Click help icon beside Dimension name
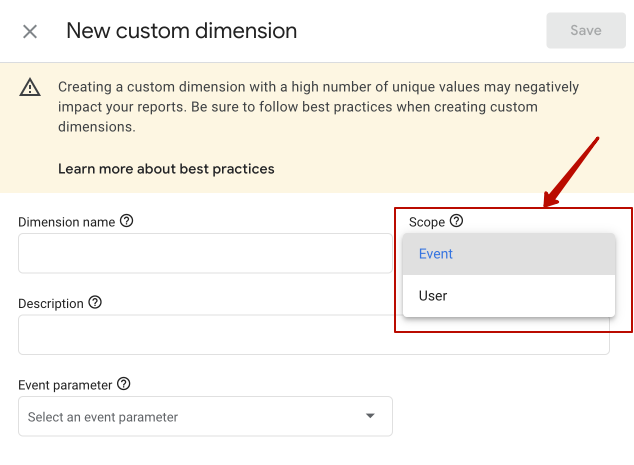 pyautogui.click(x=127, y=221)
